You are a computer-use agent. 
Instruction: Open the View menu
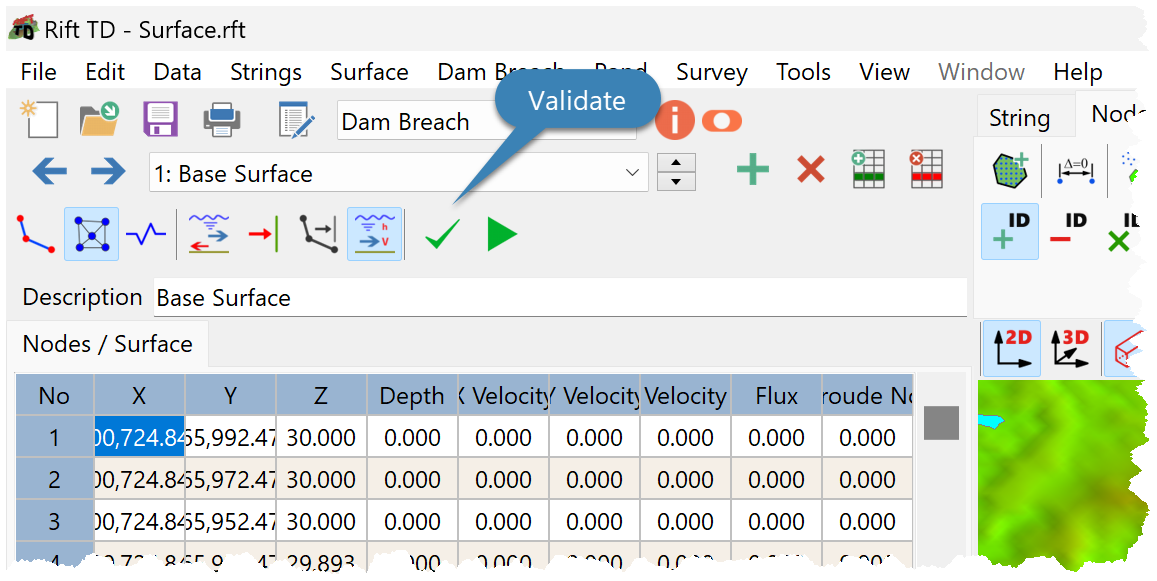[x=884, y=72]
